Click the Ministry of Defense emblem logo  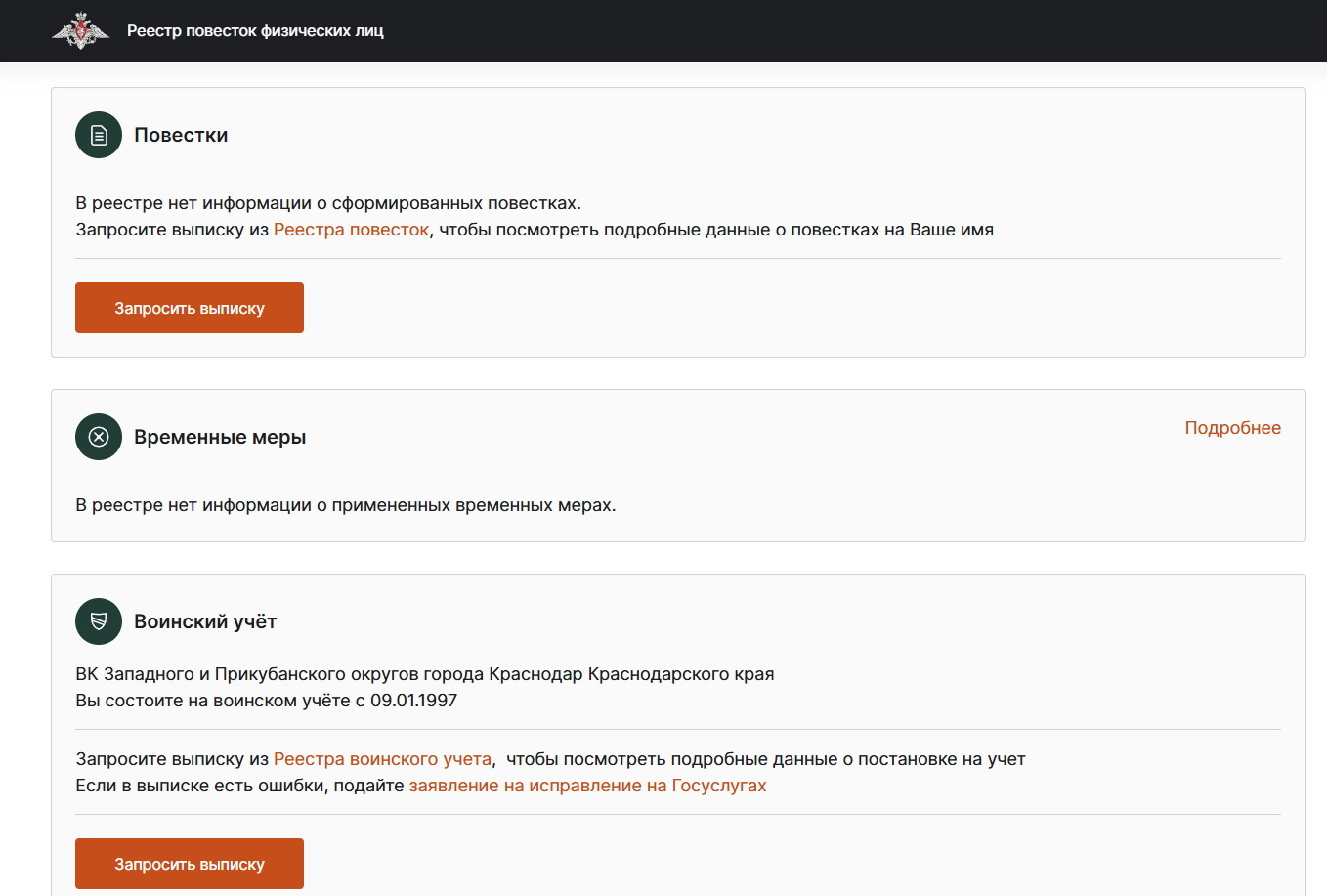(x=80, y=31)
